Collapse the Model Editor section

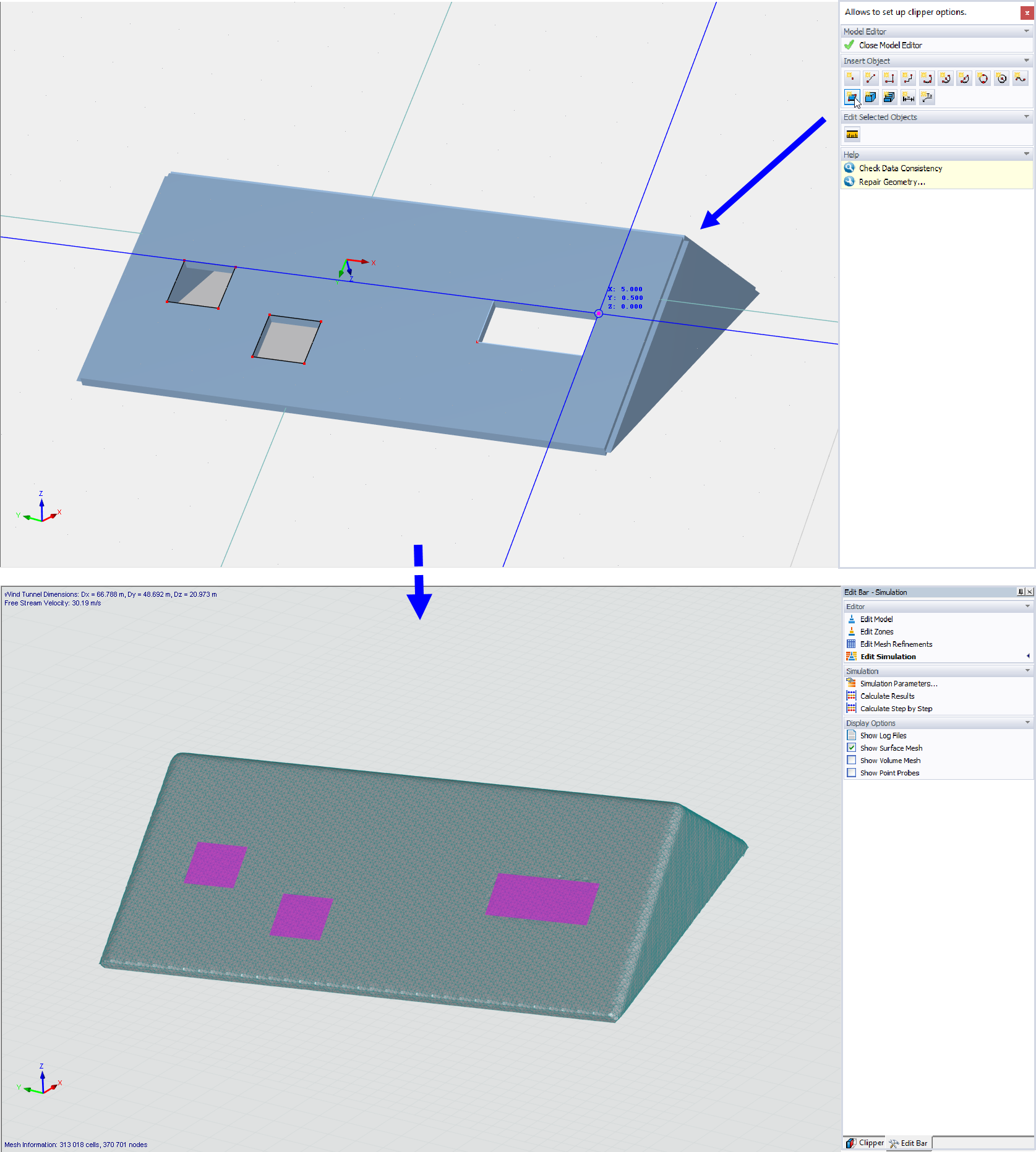tap(1027, 31)
